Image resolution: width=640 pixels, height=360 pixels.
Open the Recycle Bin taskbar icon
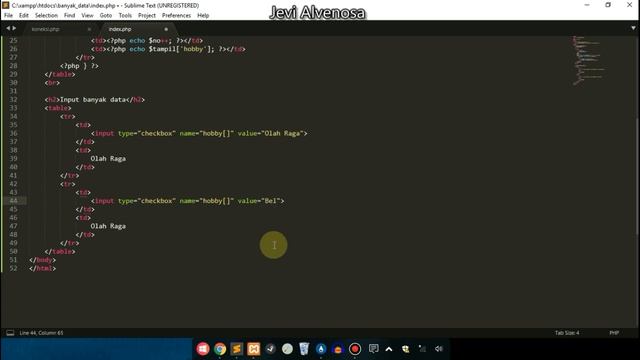click(x=304, y=349)
